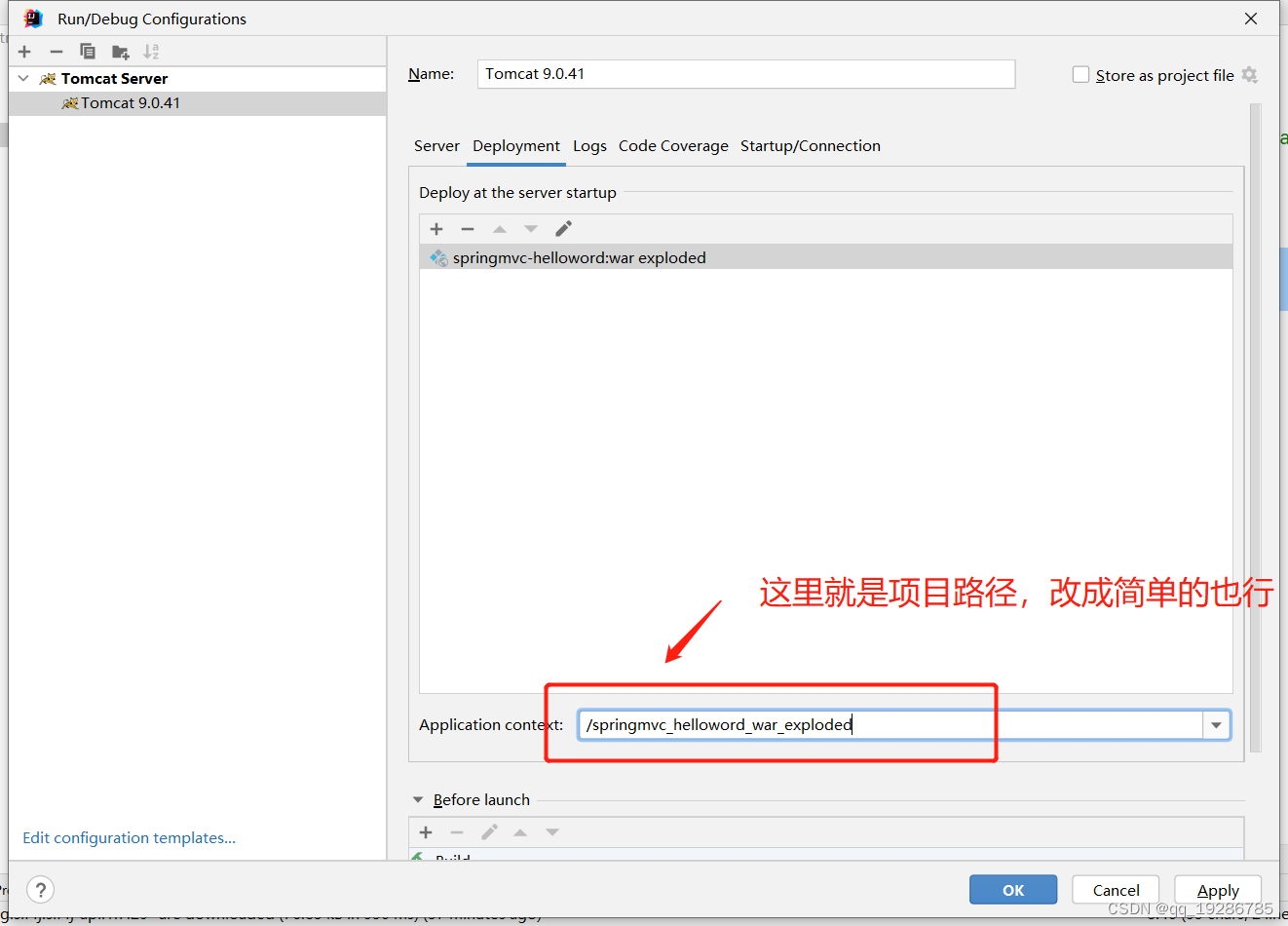Screen dimensions: 1288x926
Task: Click the right panel vertical scrollbar
Action: 1256,429
